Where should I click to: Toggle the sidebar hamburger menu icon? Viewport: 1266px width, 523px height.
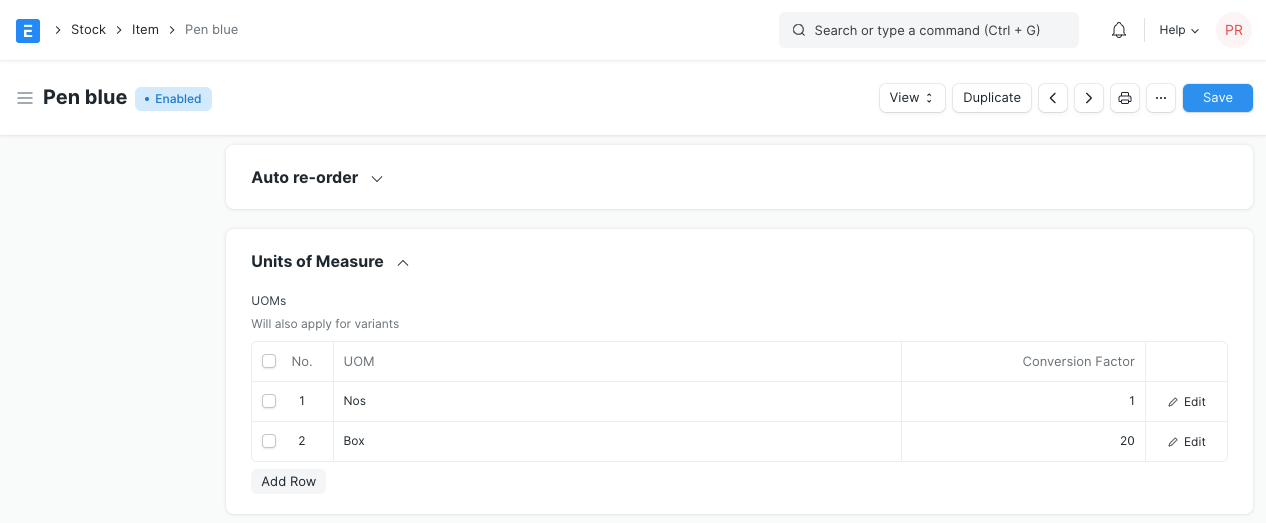(25, 98)
